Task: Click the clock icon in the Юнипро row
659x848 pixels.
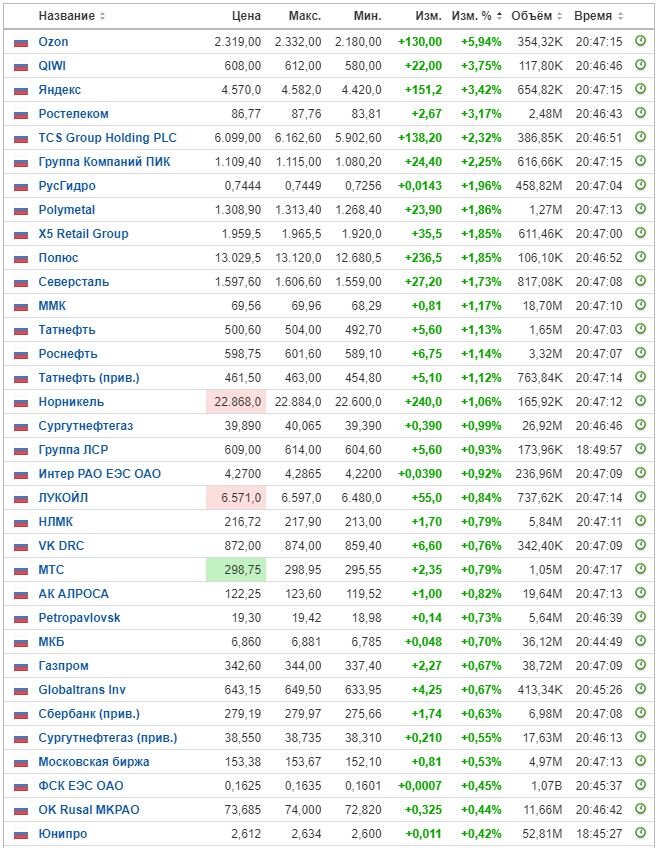Action: (640, 833)
